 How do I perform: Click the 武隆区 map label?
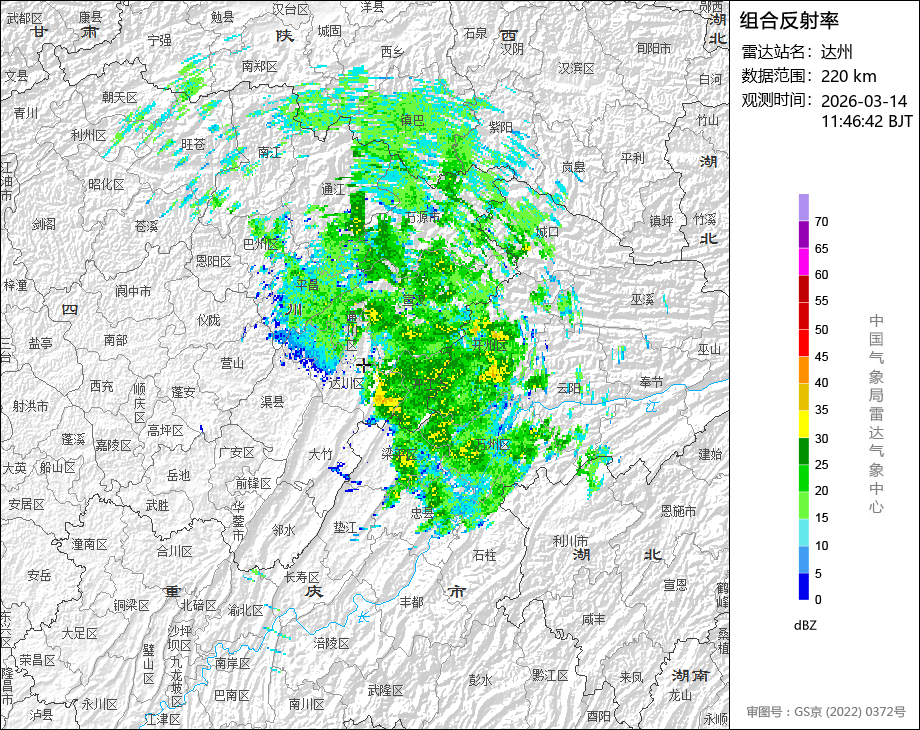tap(385, 691)
